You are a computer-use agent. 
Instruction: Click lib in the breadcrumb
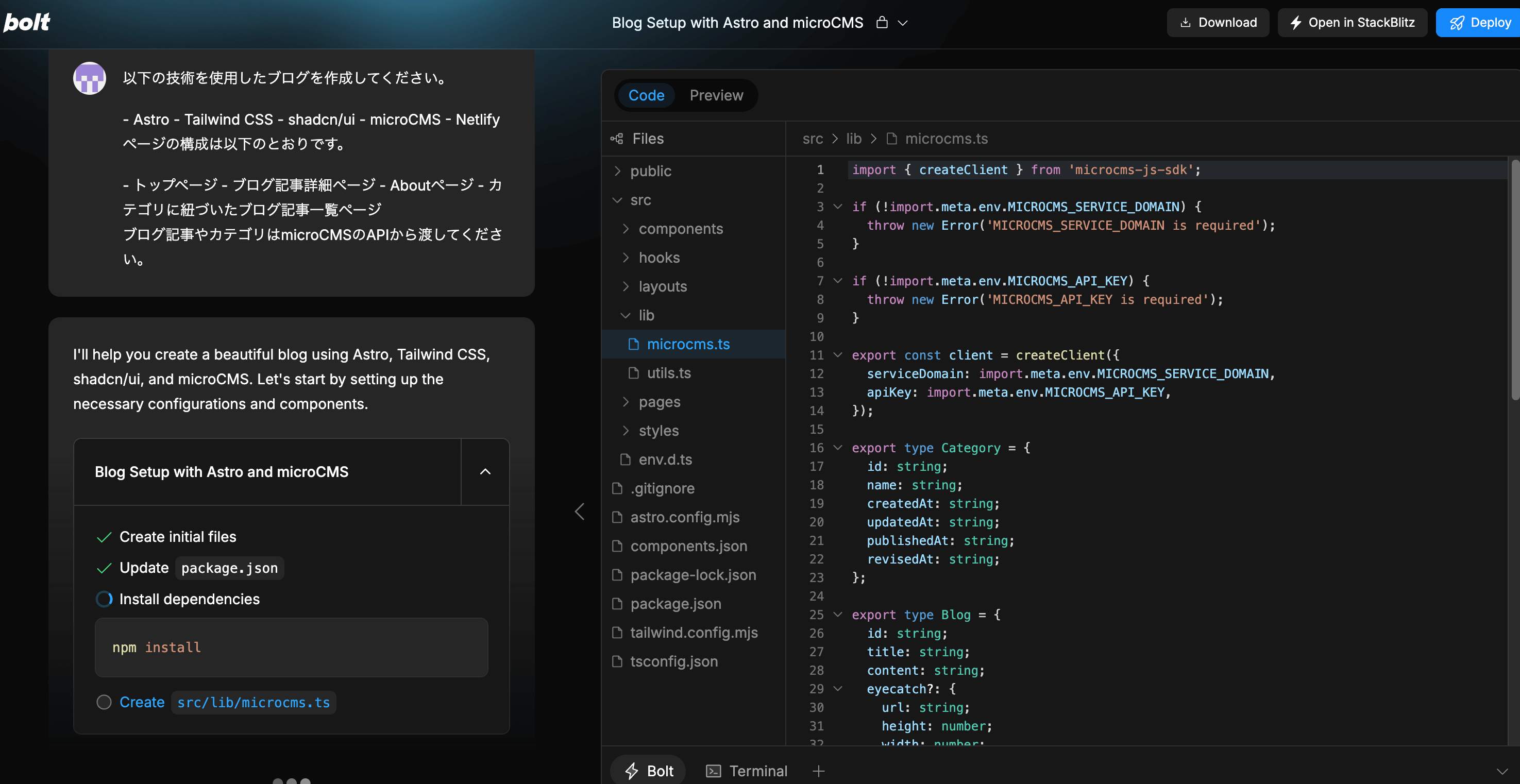(854, 139)
